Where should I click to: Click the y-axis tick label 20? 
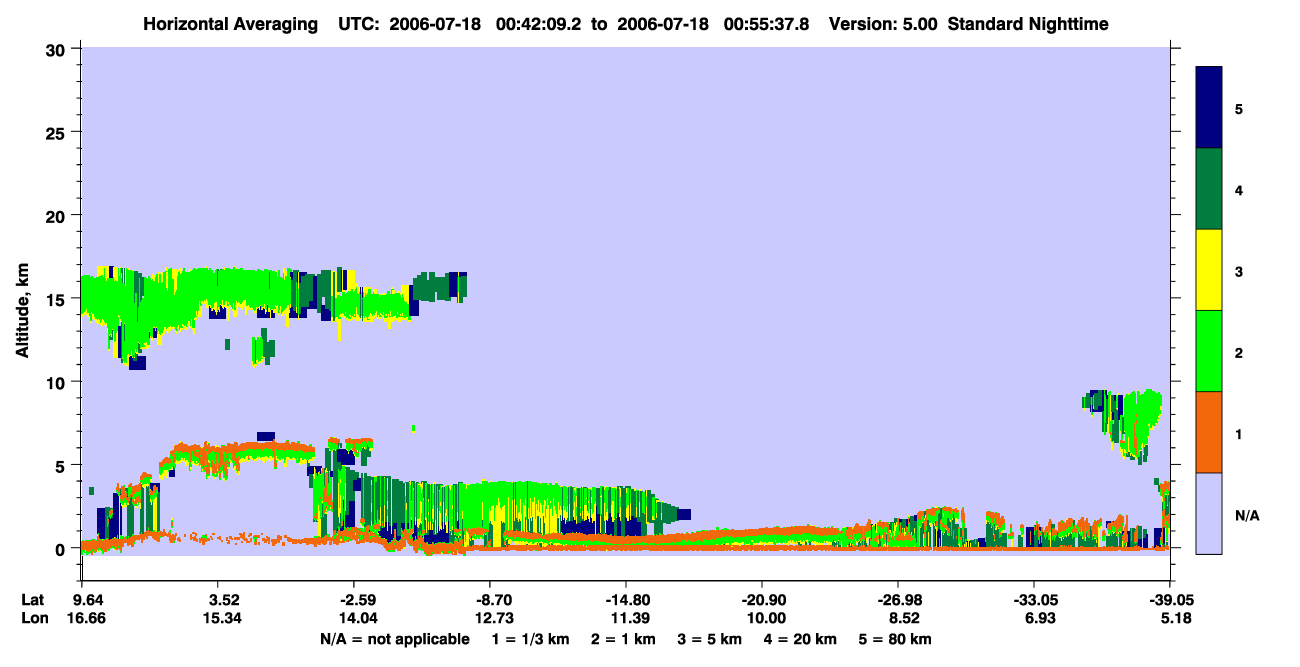pyautogui.click(x=58, y=215)
